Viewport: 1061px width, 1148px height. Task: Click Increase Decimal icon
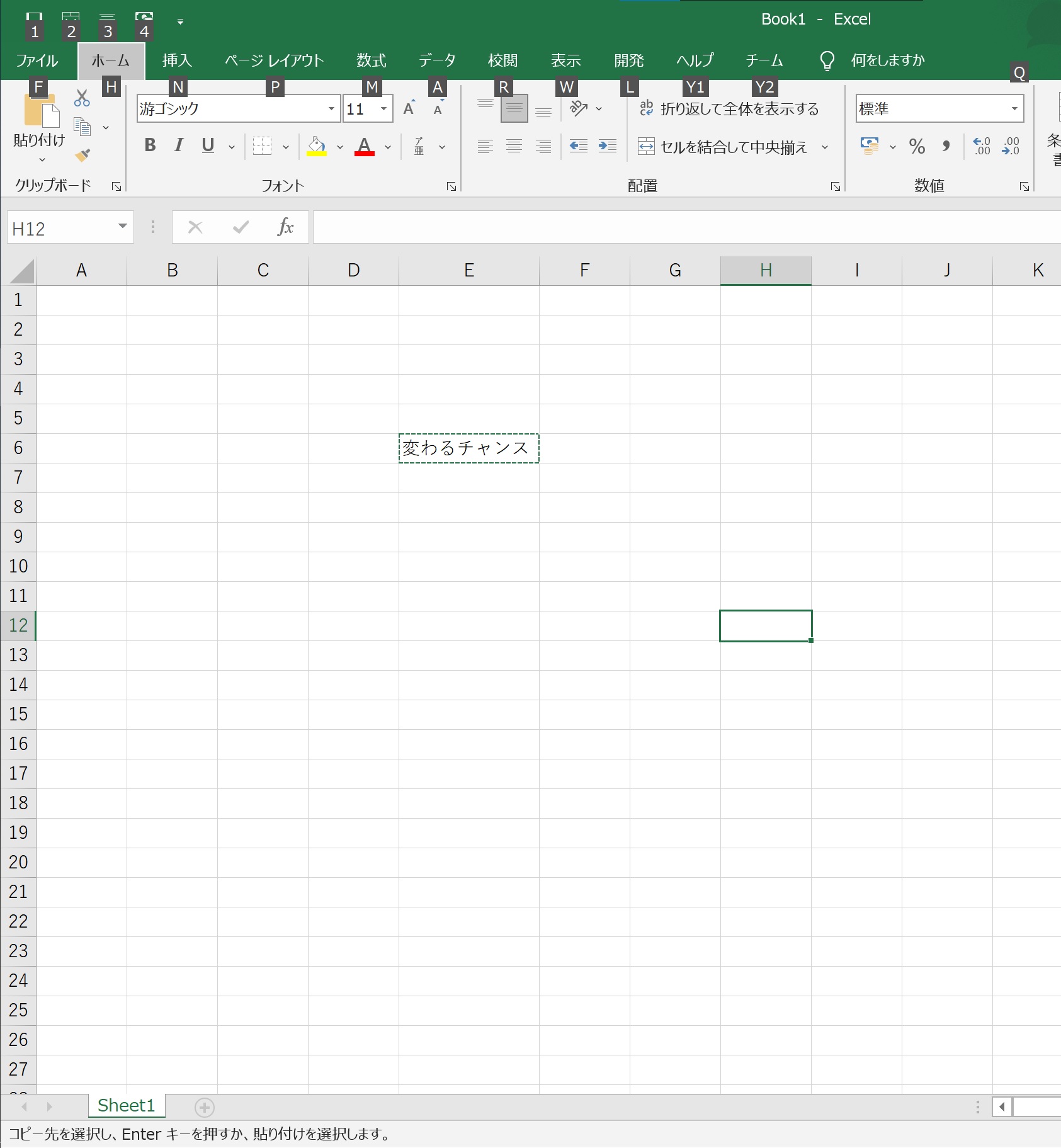[982, 146]
